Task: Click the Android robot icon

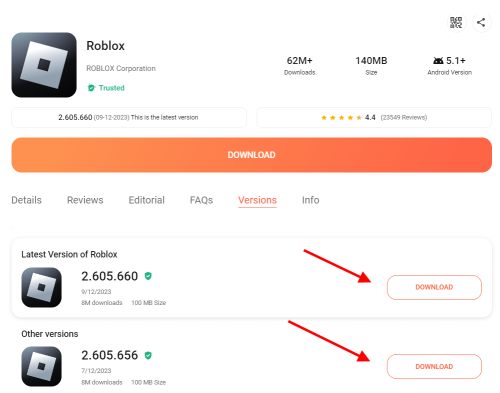Action: 438,61
